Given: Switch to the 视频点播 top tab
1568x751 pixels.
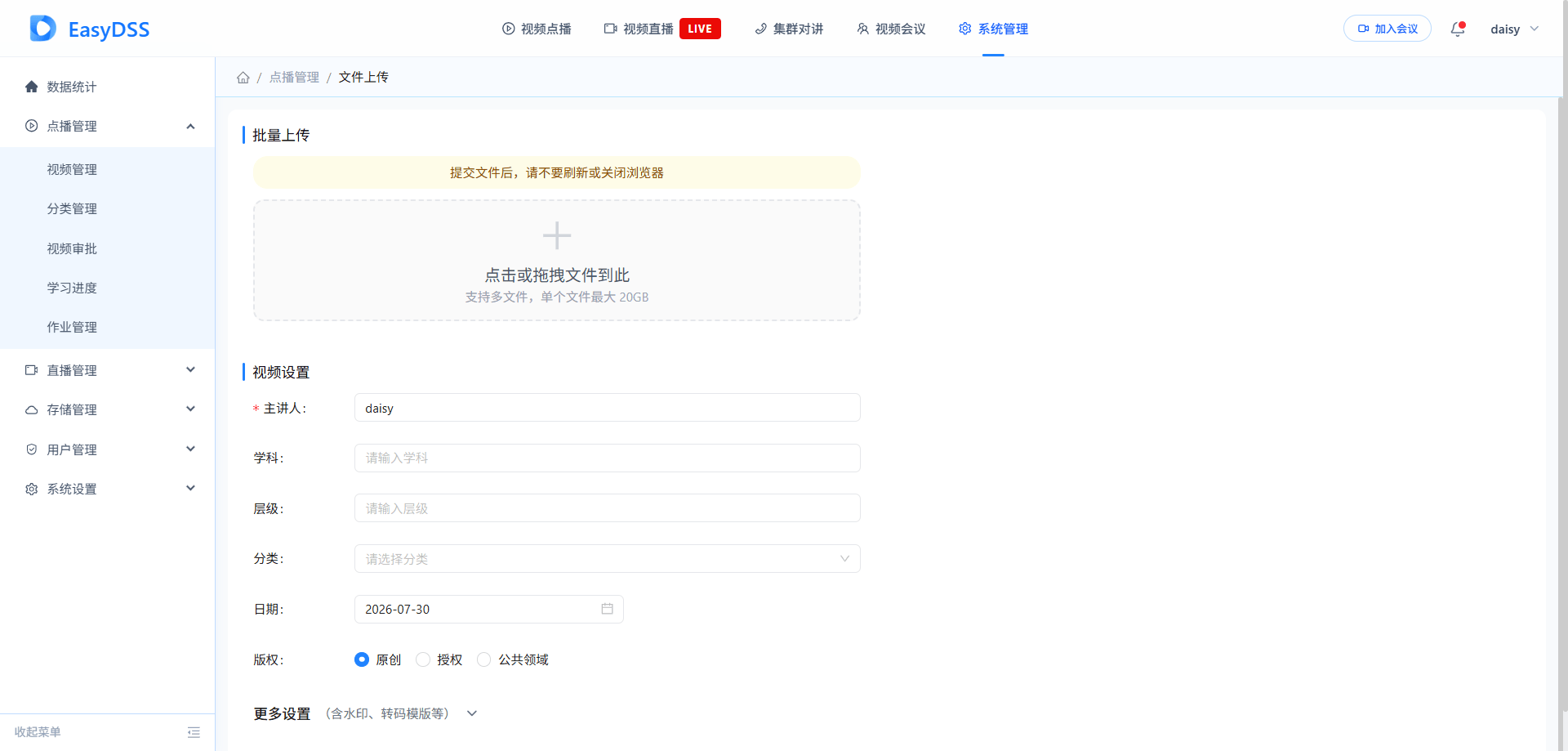Looking at the screenshot, I should pos(537,29).
